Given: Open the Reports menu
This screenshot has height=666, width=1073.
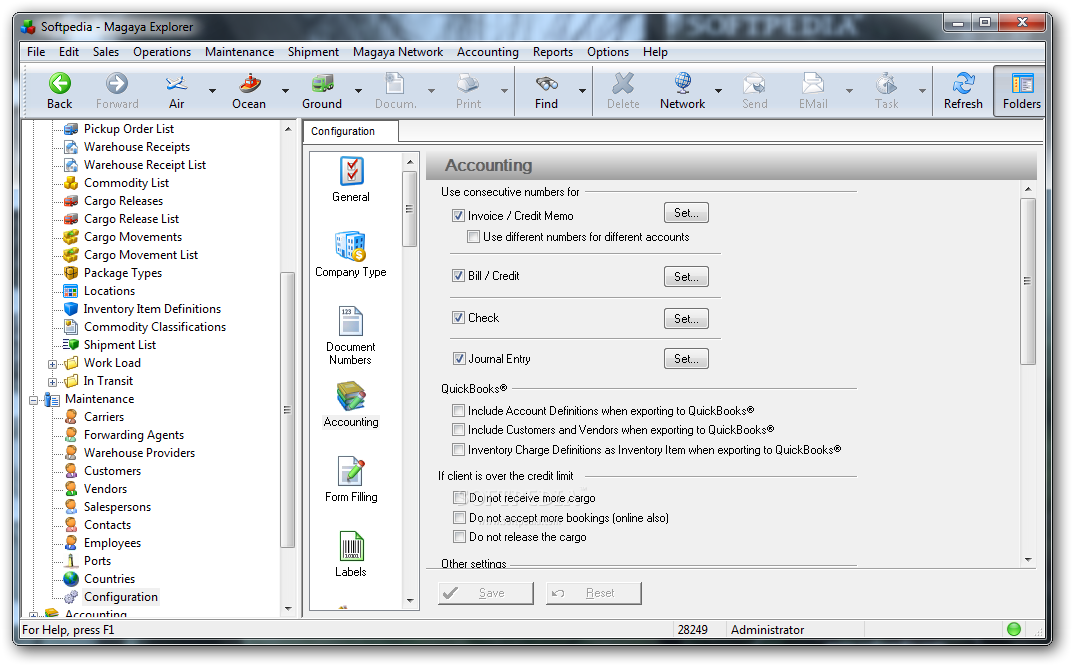Looking at the screenshot, I should [x=553, y=52].
